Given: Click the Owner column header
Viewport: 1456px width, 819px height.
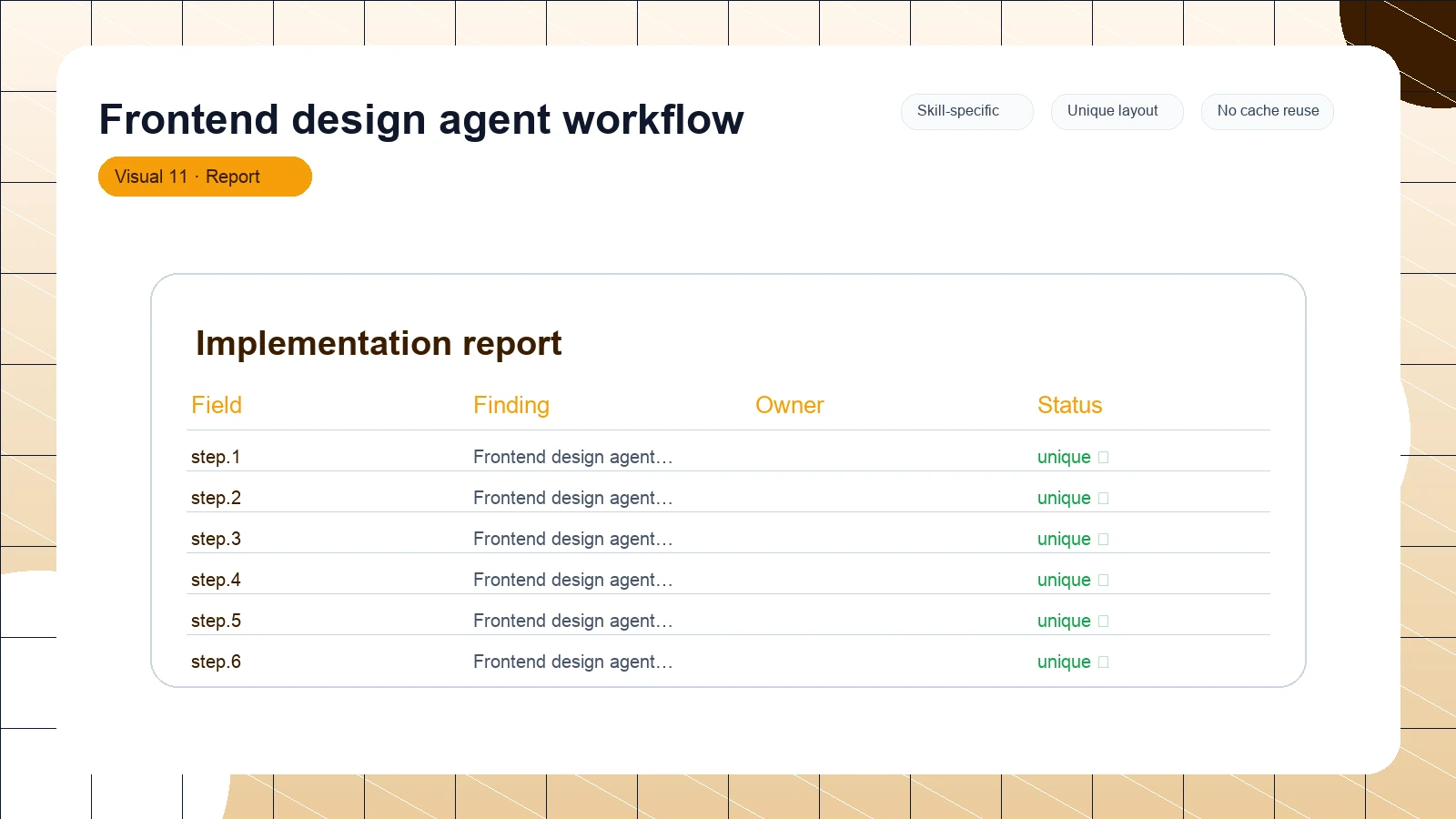Looking at the screenshot, I should click(x=790, y=405).
